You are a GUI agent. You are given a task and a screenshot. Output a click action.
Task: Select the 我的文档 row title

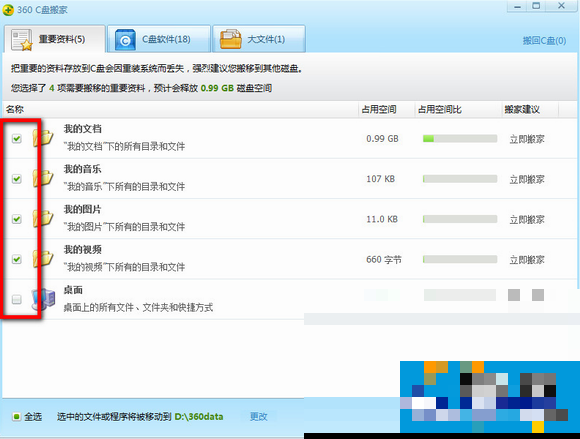[82, 129]
